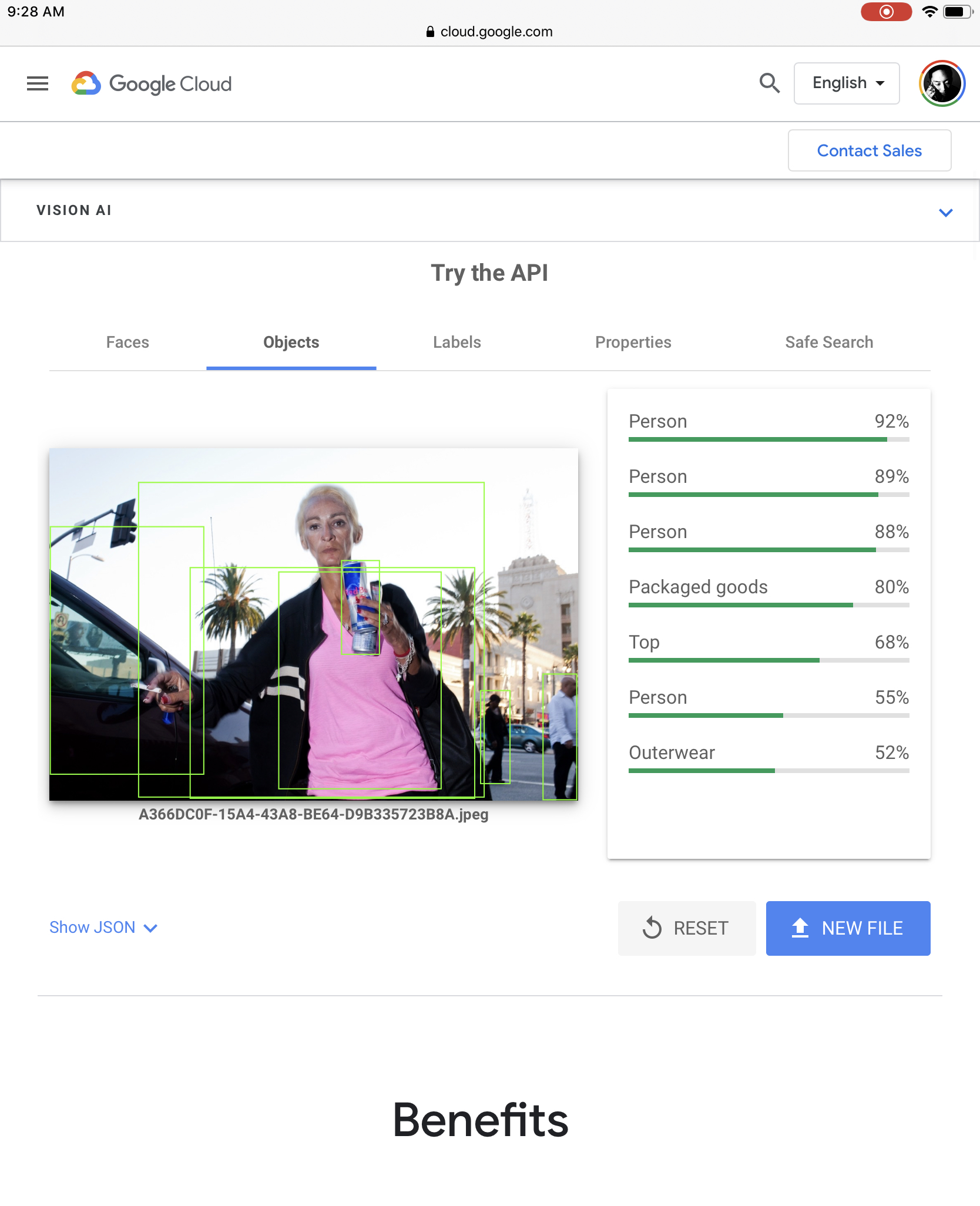Viewport: 980px width, 1206px height.
Task: Select the Objects tab
Action: click(x=291, y=342)
